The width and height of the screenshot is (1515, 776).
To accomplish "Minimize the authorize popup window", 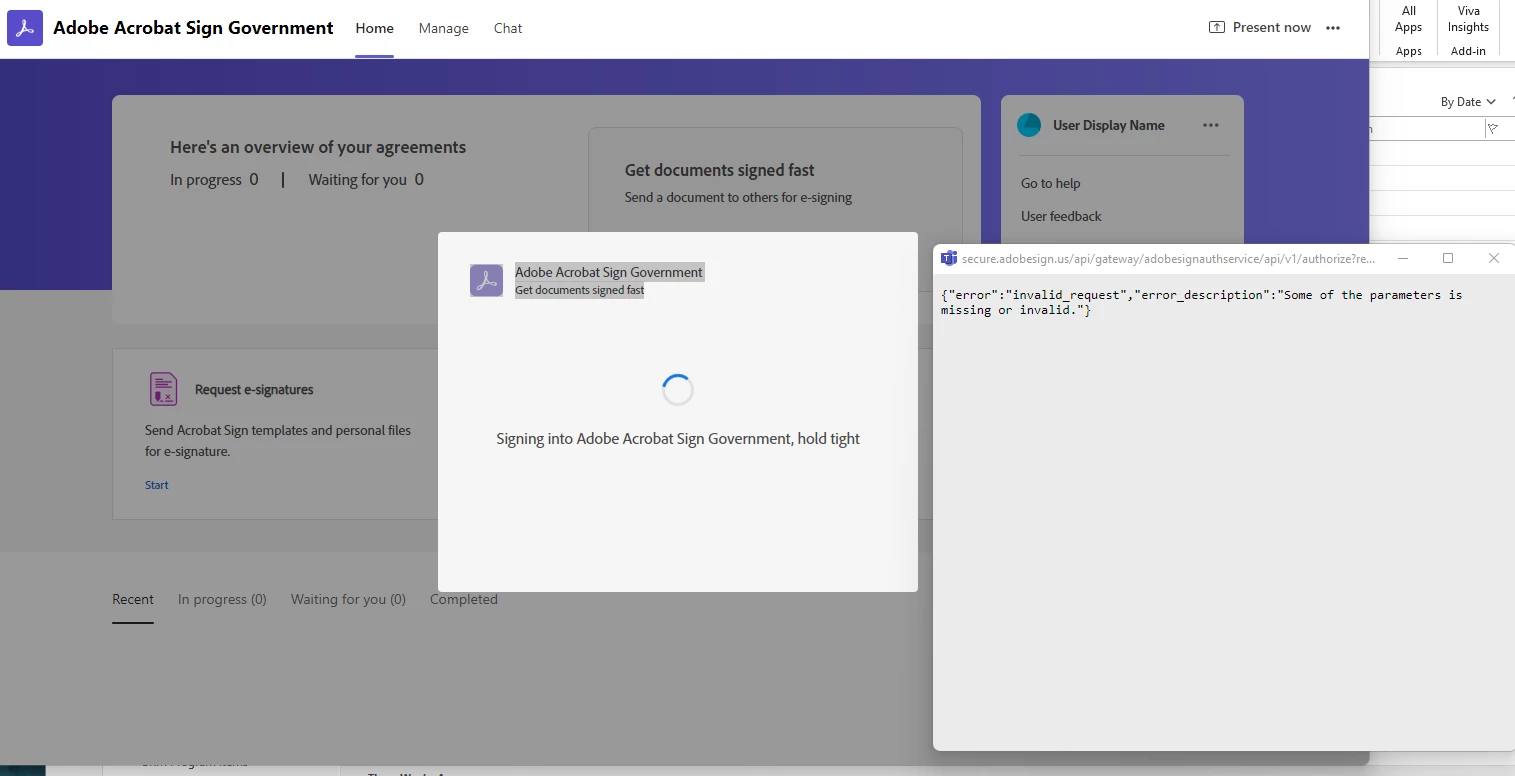I will click(1403, 258).
